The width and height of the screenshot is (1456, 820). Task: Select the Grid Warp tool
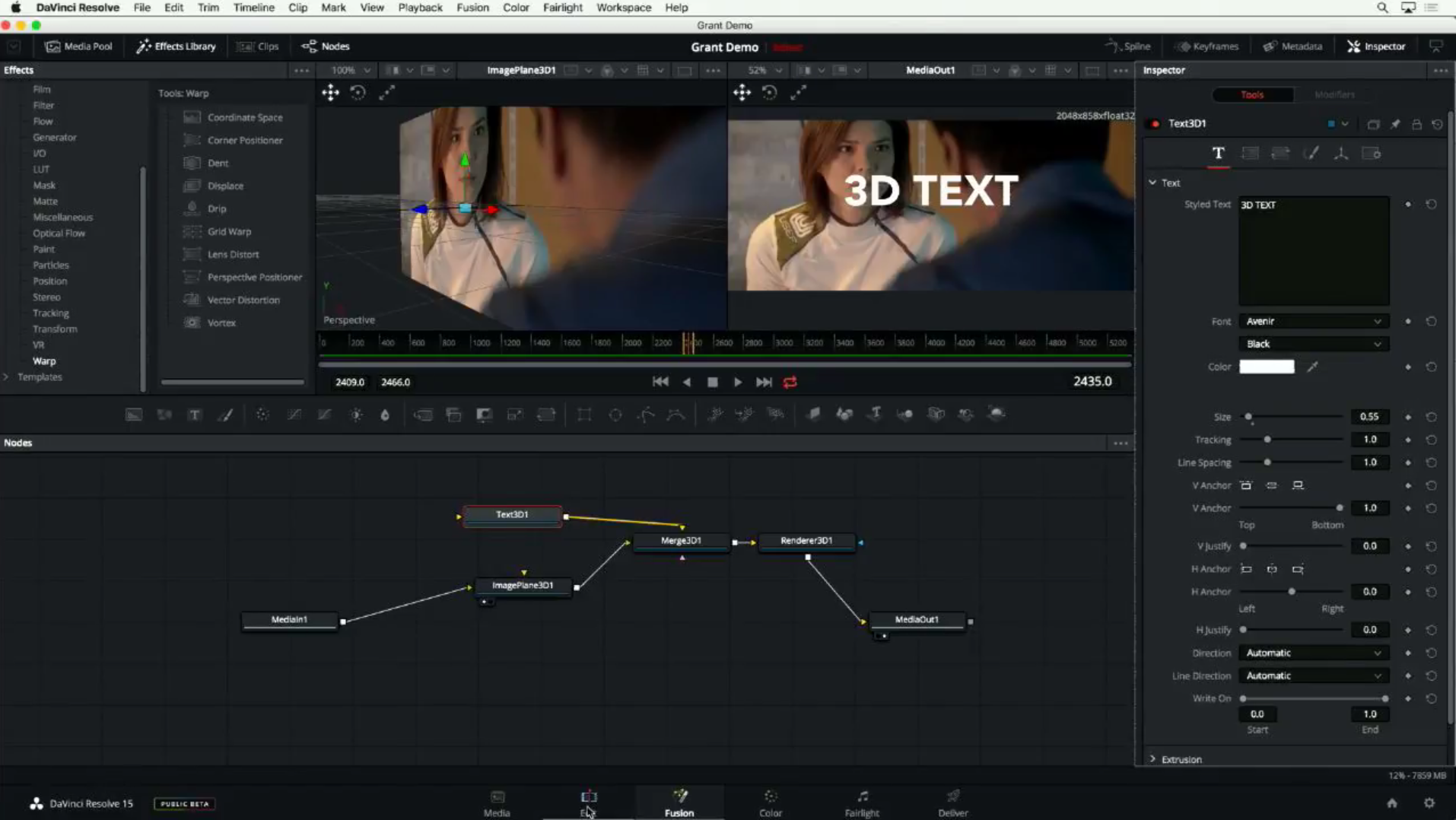coord(229,231)
